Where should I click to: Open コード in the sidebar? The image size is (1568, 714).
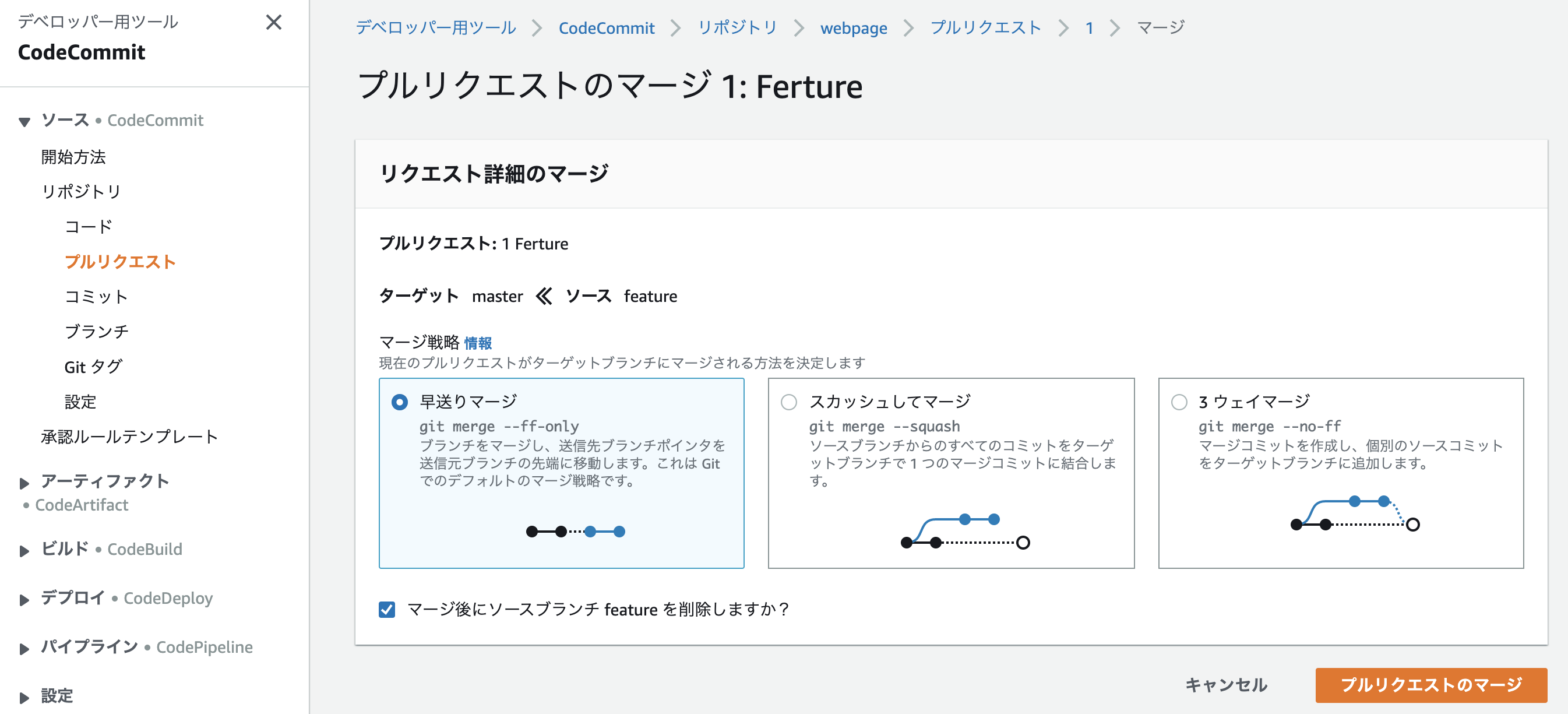(89, 226)
